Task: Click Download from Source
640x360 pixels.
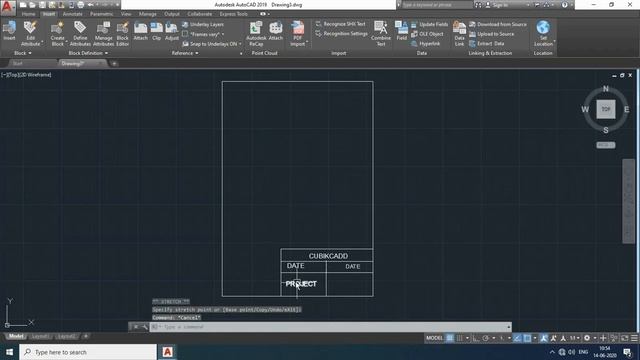Action: [x=498, y=24]
